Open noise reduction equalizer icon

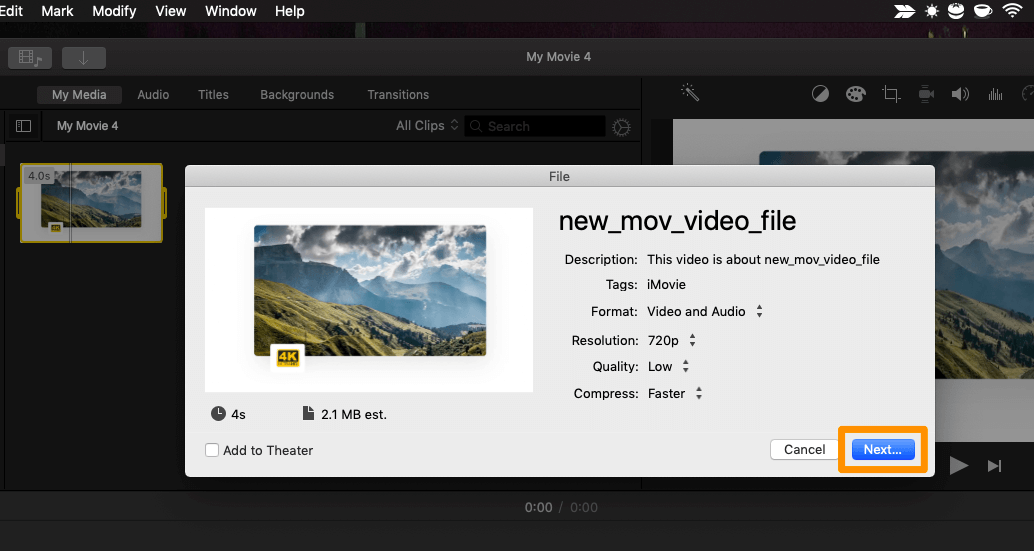(995, 94)
